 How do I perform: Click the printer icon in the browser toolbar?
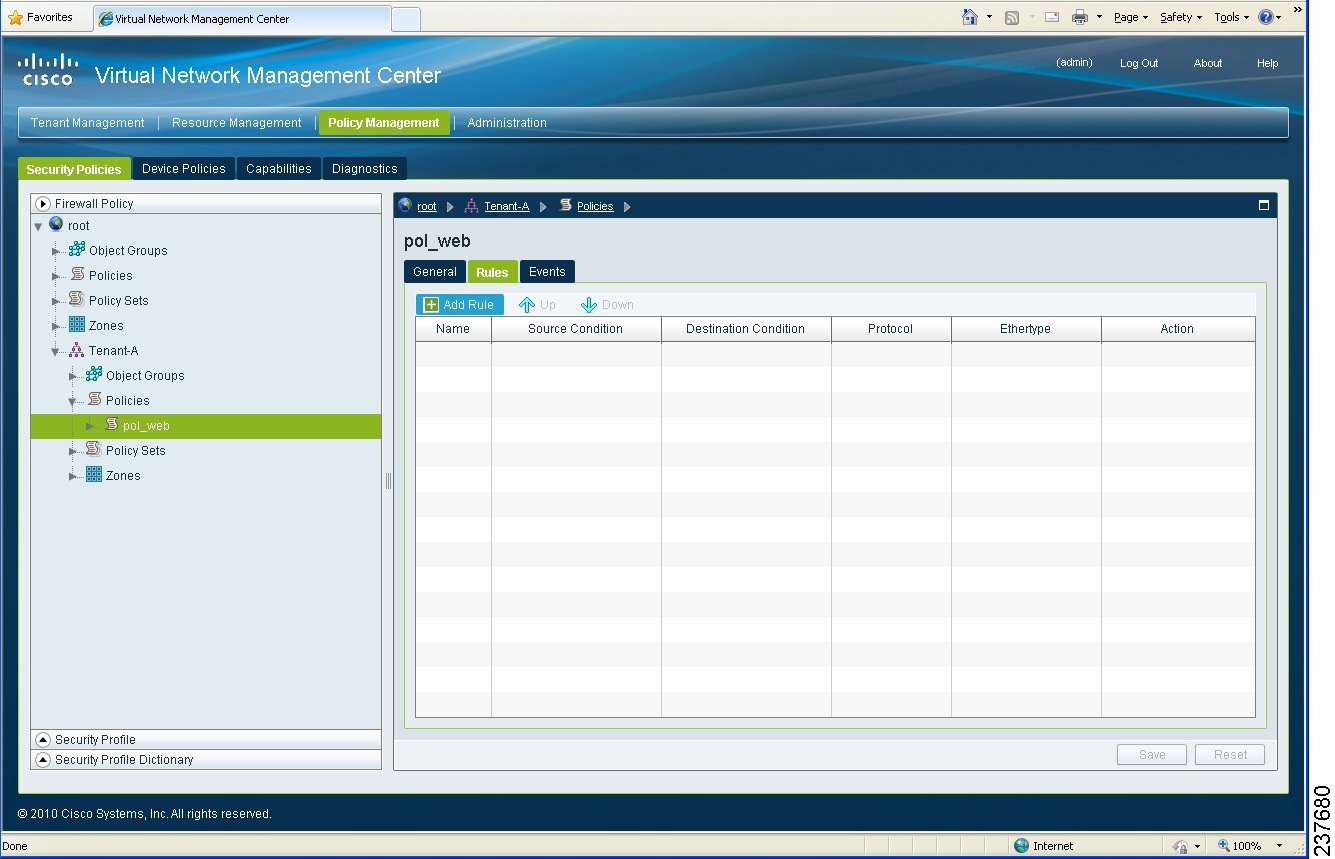1079,16
